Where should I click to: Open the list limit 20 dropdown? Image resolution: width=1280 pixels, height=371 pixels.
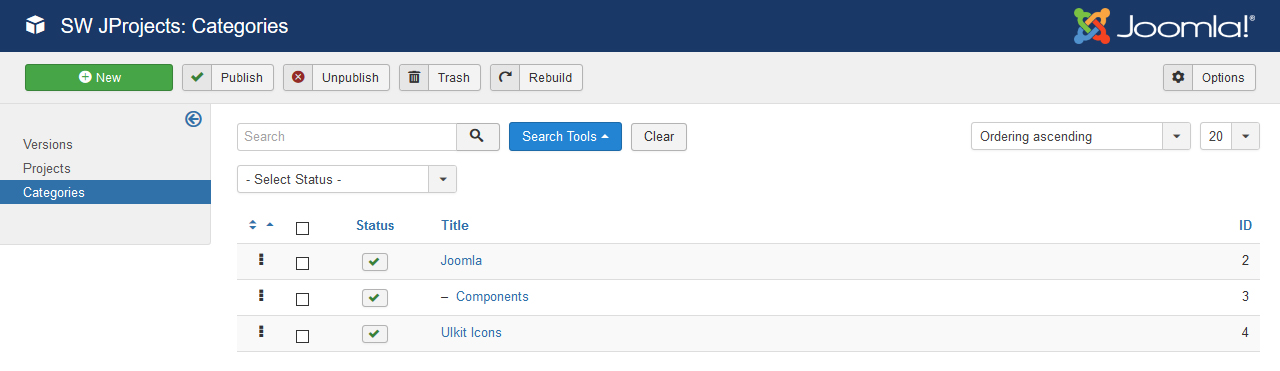(x=1230, y=137)
